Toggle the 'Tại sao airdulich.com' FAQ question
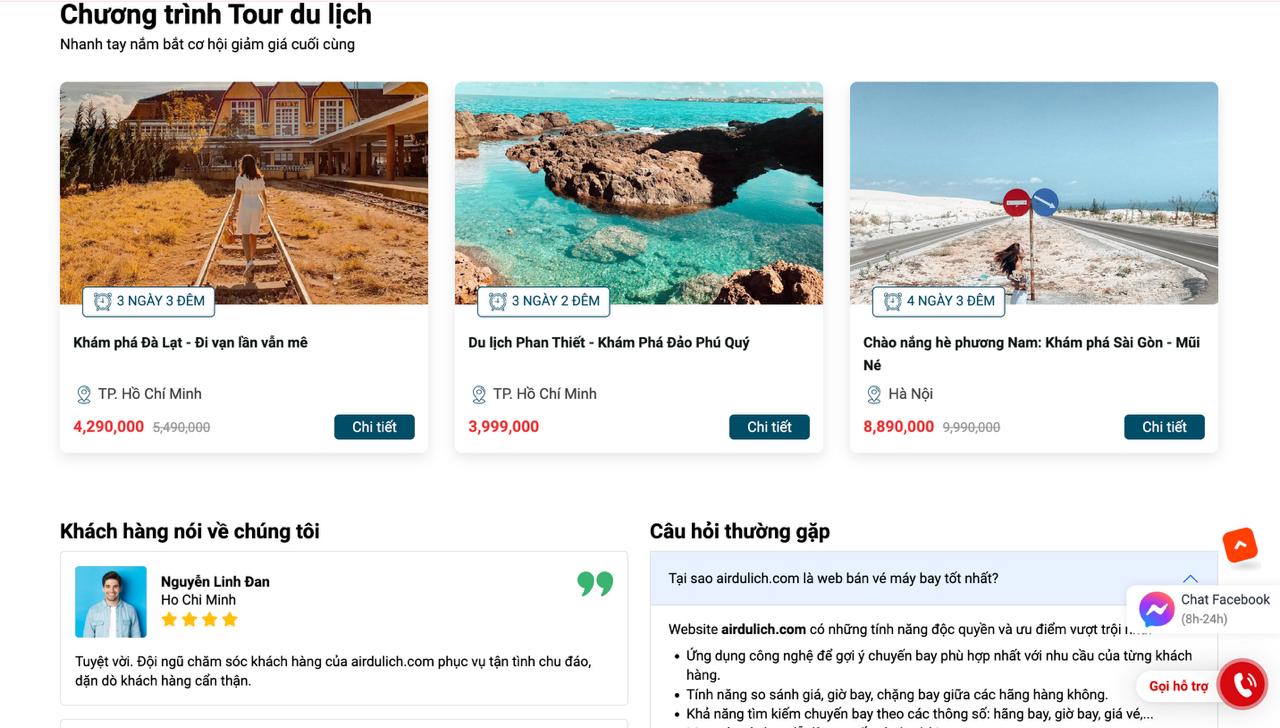 [x=833, y=579]
